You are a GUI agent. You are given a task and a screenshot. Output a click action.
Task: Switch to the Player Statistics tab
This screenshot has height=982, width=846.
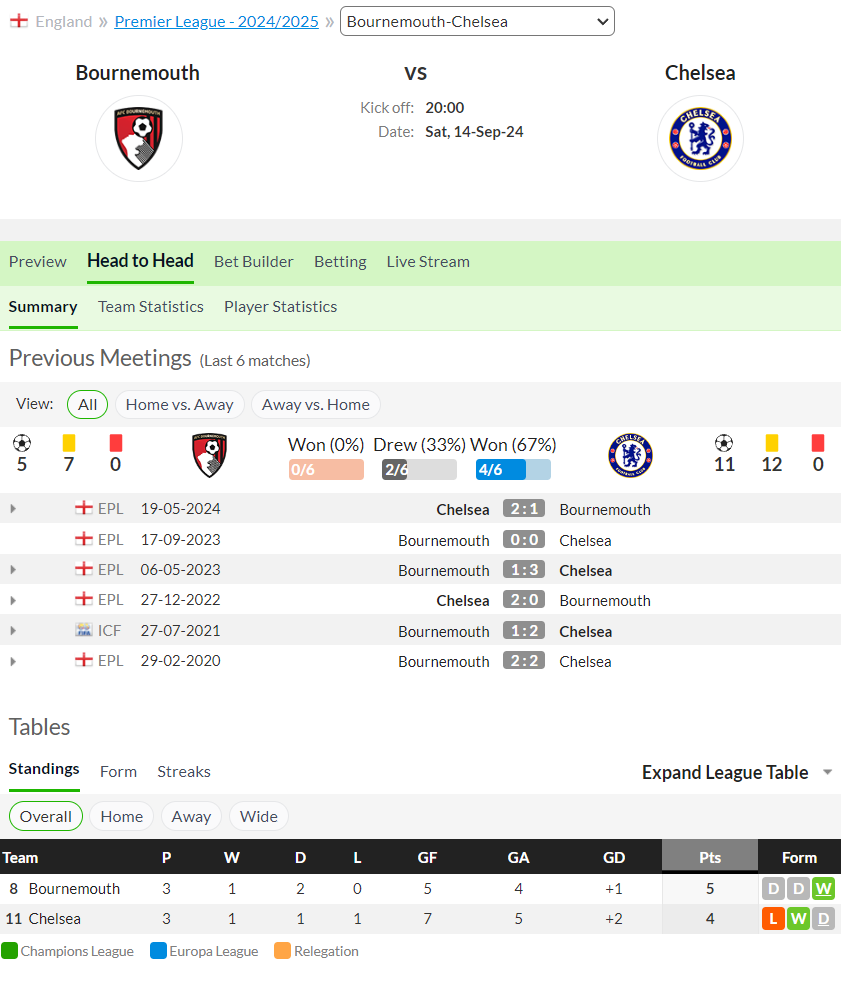281,307
